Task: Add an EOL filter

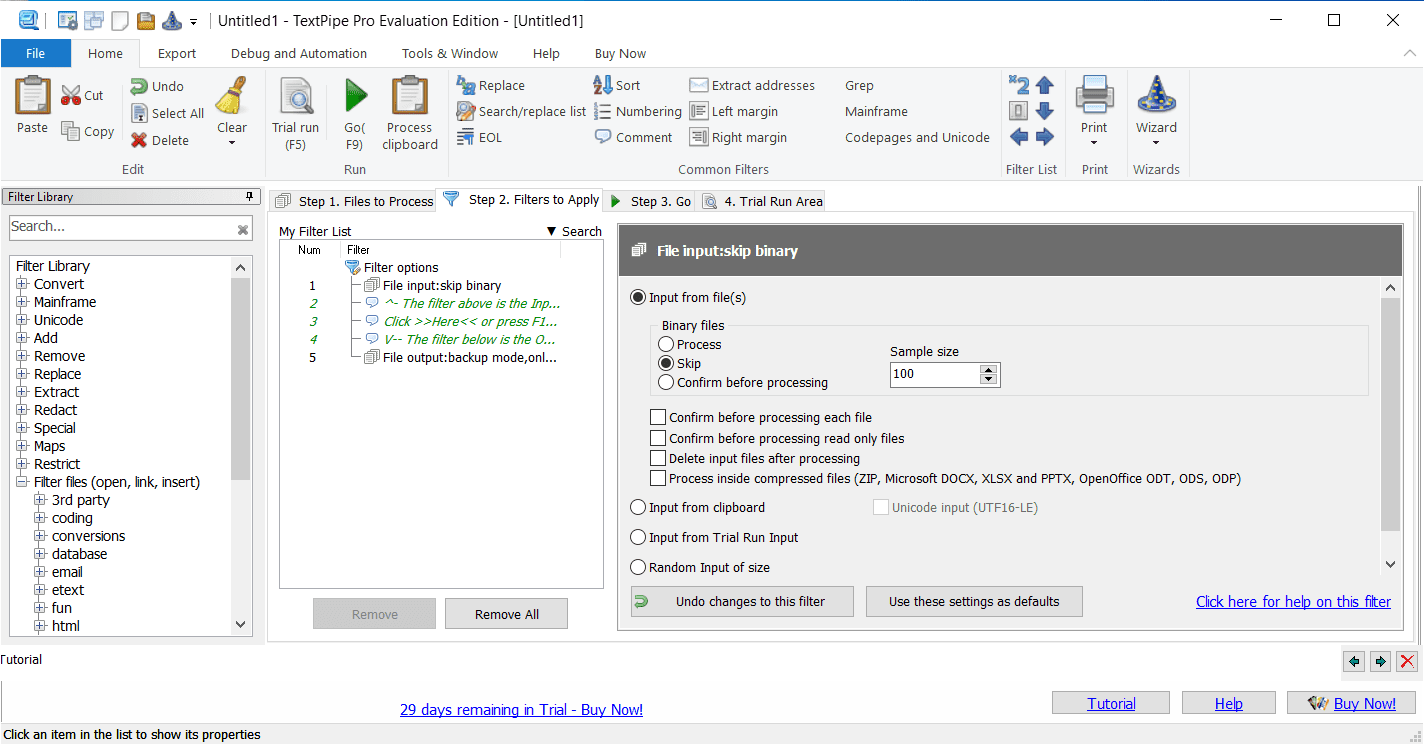Action: pyautogui.click(x=480, y=138)
